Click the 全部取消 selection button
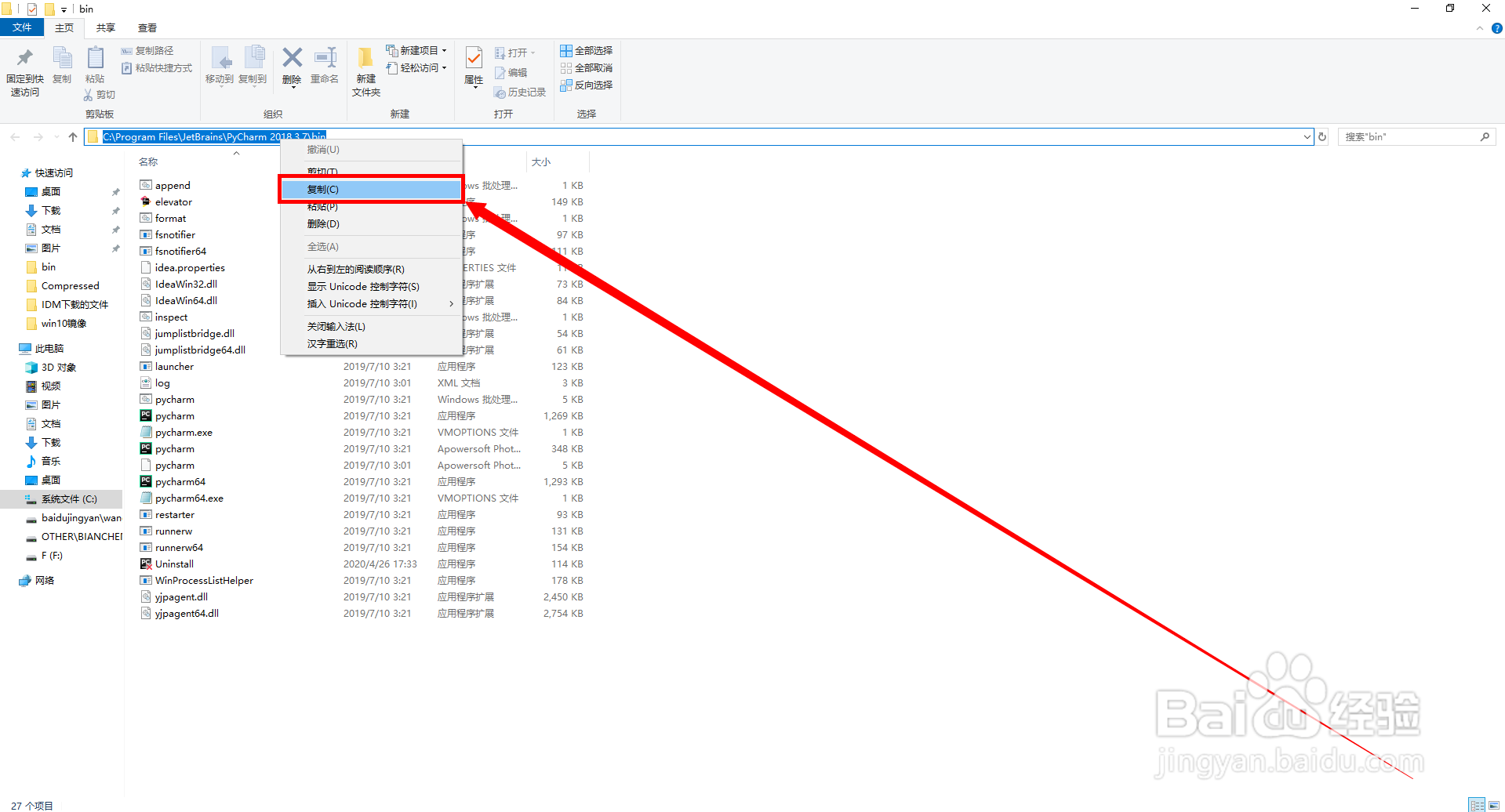 (587, 67)
